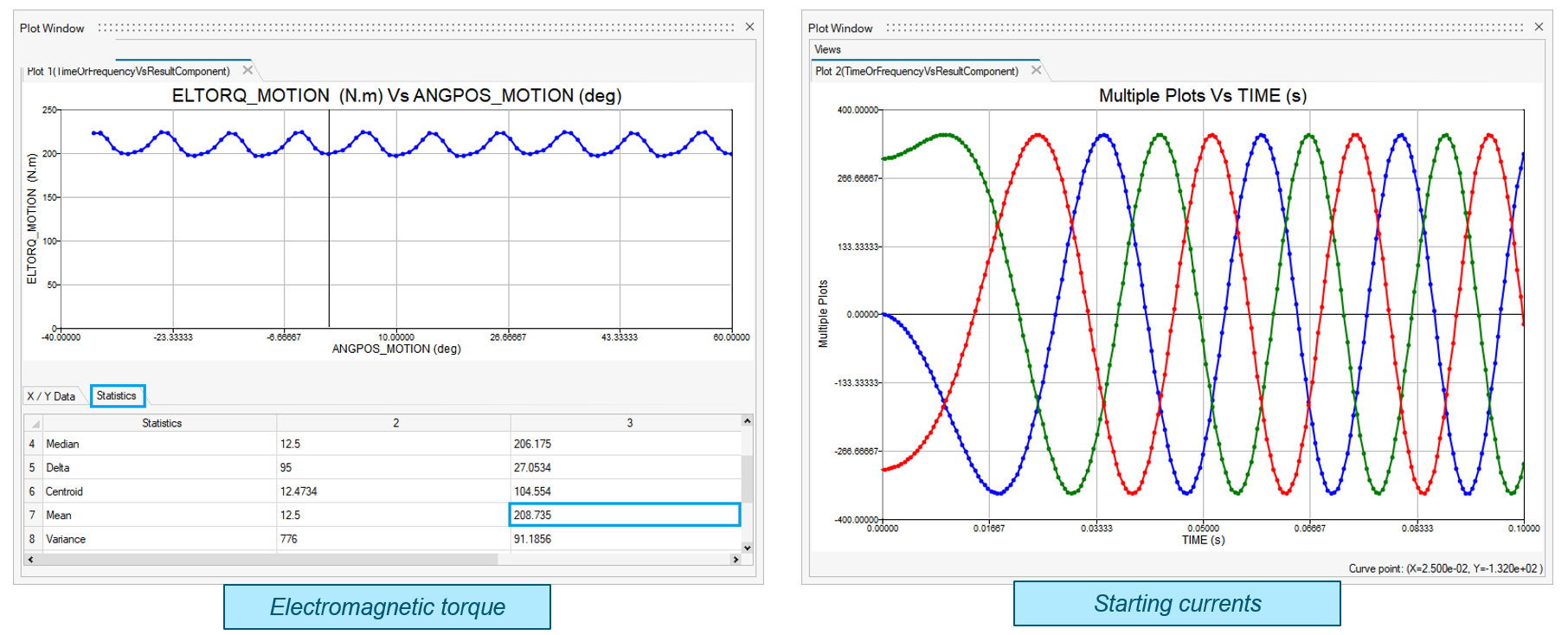Click the "Centroid" row label
1568x635 pixels.
click(64, 491)
